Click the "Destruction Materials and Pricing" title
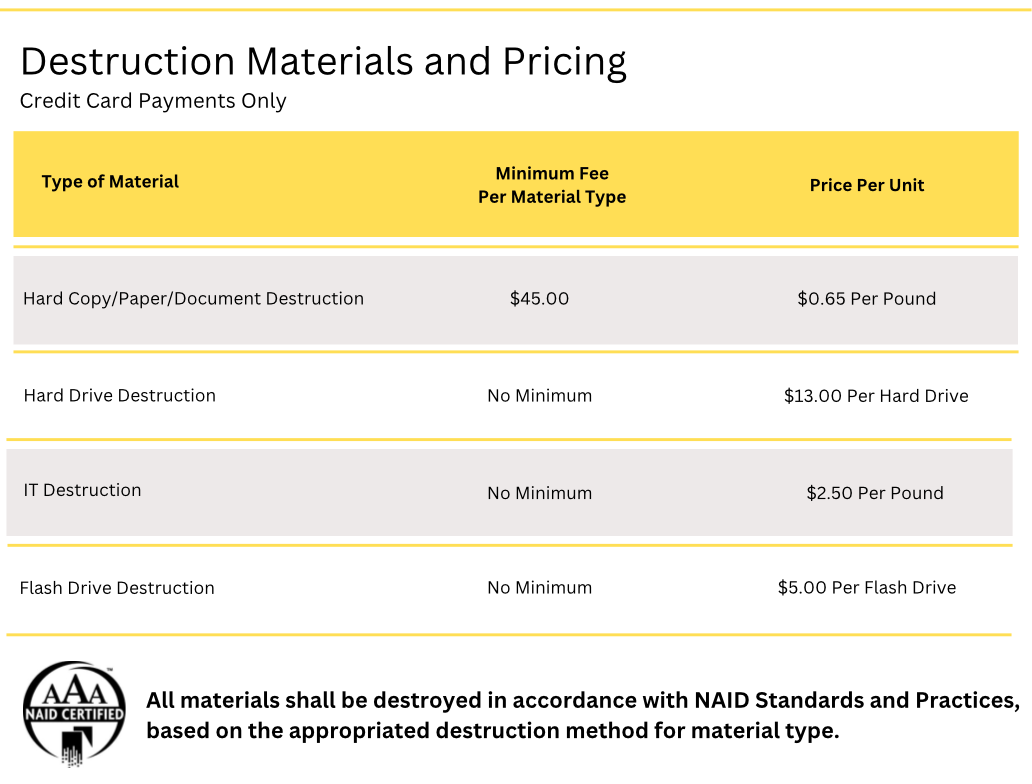Image resolution: width=1032 pixels, height=784 pixels. pyautogui.click(x=323, y=62)
